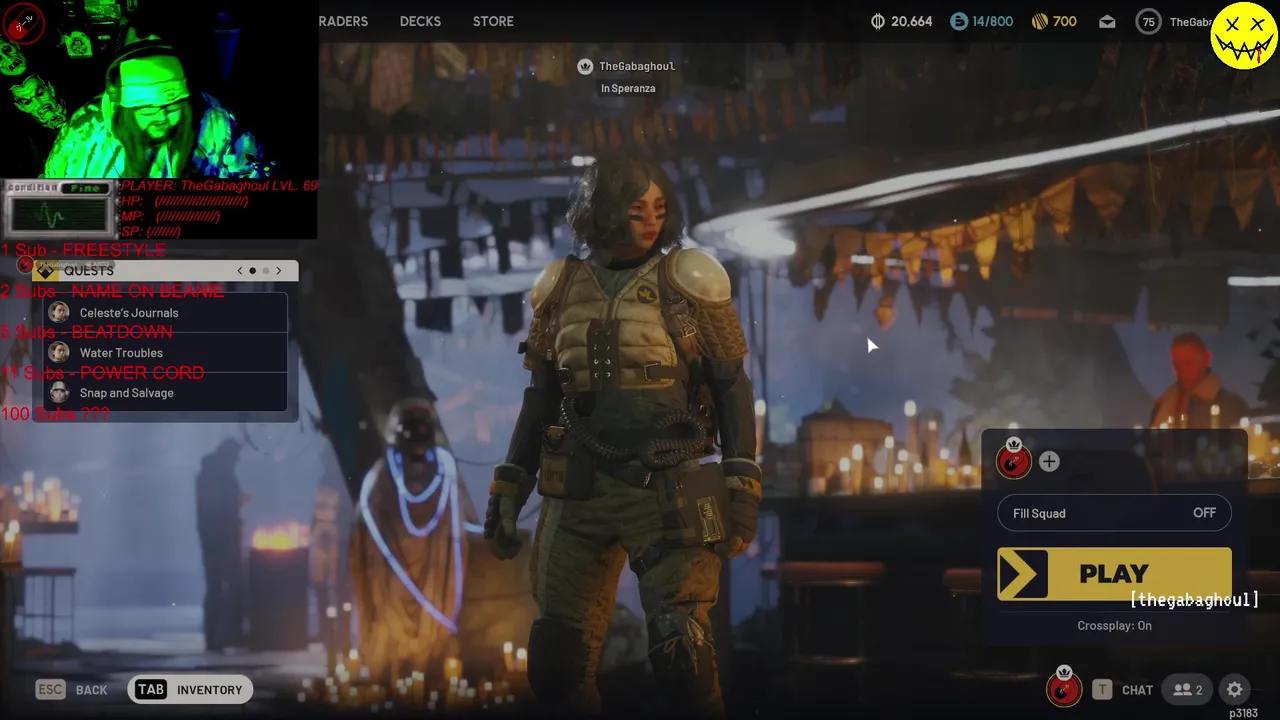Screen dimensions: 1280x720
Task: Start matchmaking with the PLAY button
Action: coord(1114,574)
